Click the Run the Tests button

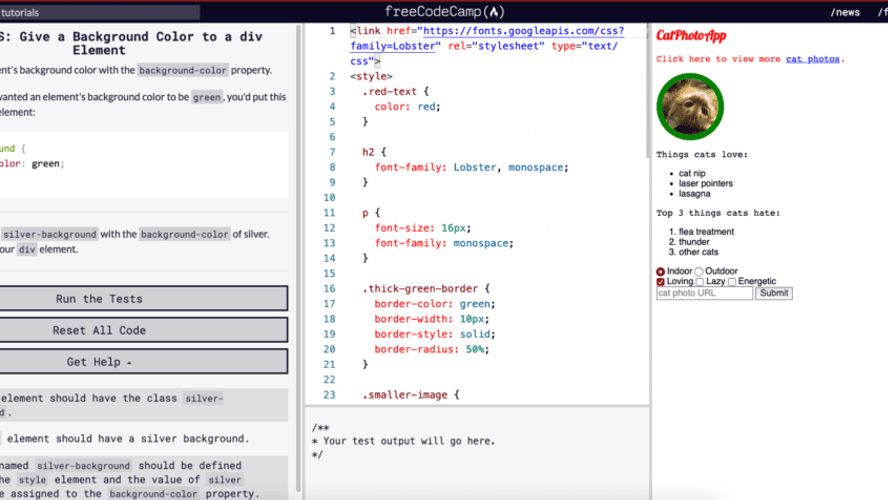[144, 298]
